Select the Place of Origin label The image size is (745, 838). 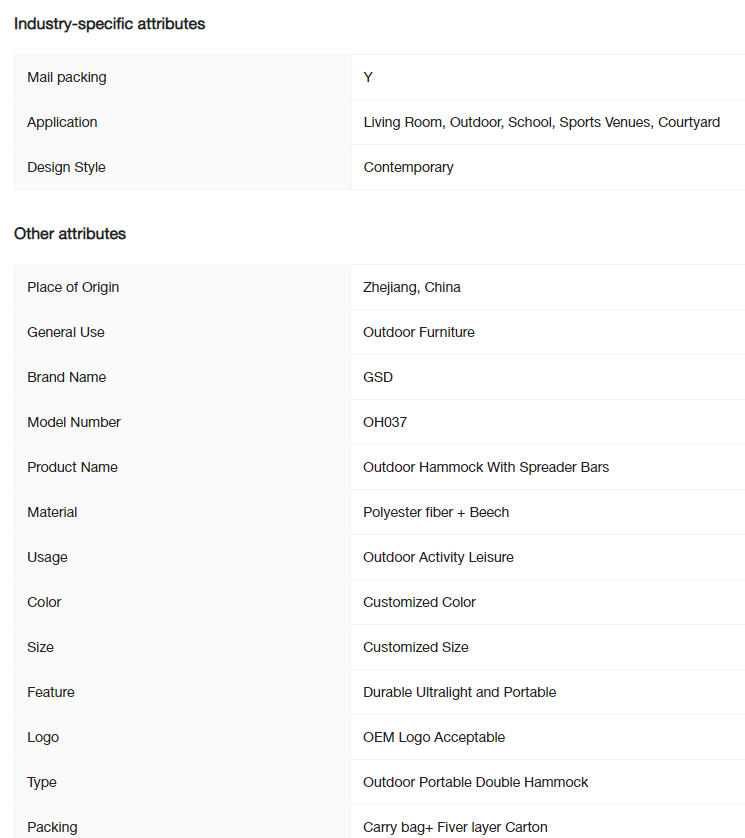tap(73, 288)
